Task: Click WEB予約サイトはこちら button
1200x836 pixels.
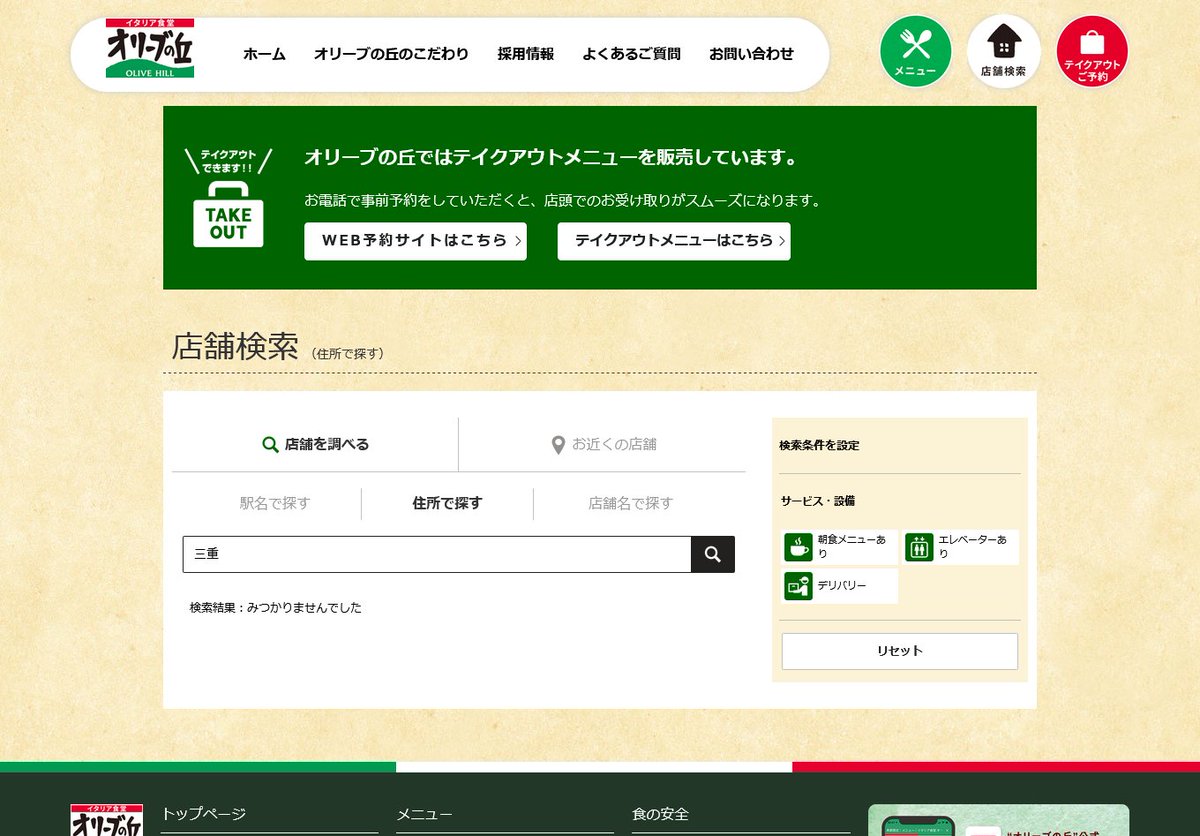Action: [415, 241]
